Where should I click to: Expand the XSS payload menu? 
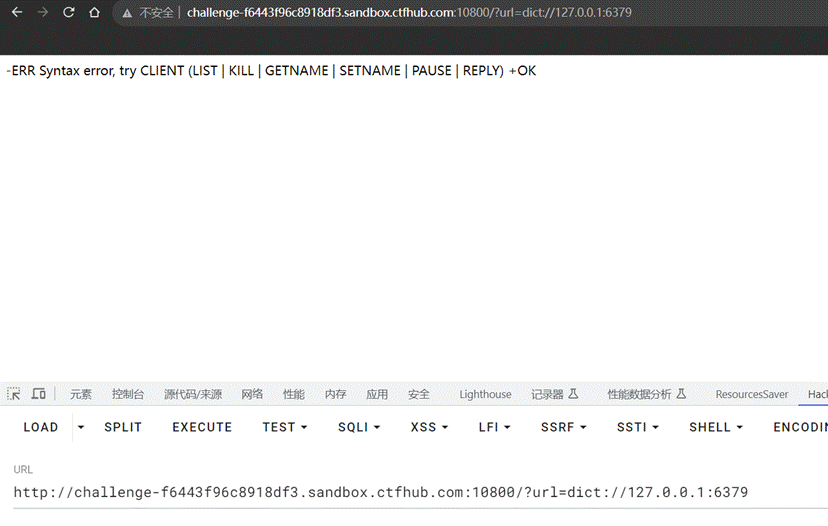pos(429,427)
